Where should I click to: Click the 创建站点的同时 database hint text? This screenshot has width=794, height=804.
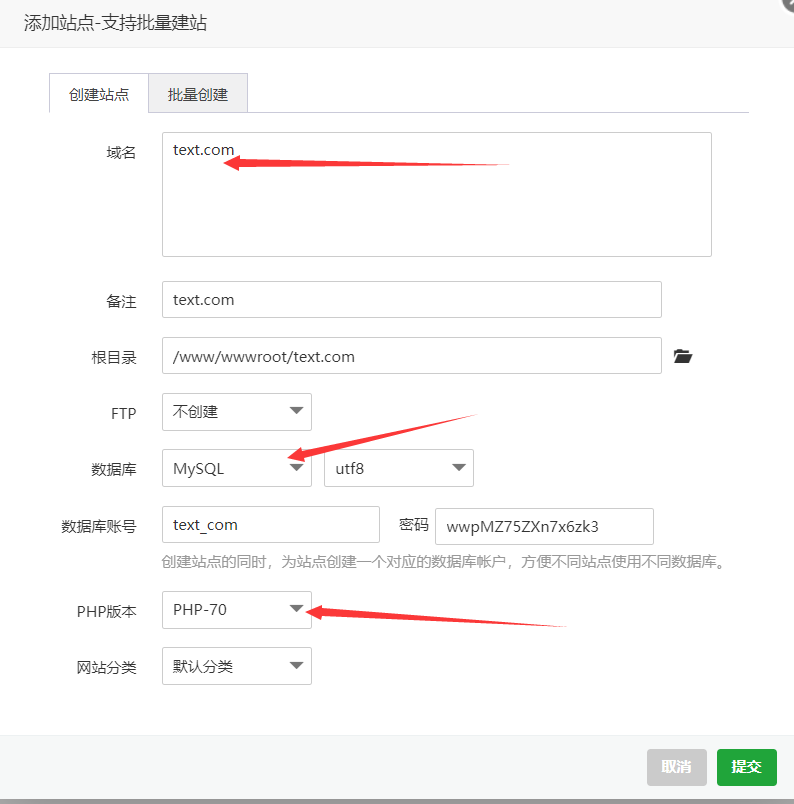pos(443,562)
